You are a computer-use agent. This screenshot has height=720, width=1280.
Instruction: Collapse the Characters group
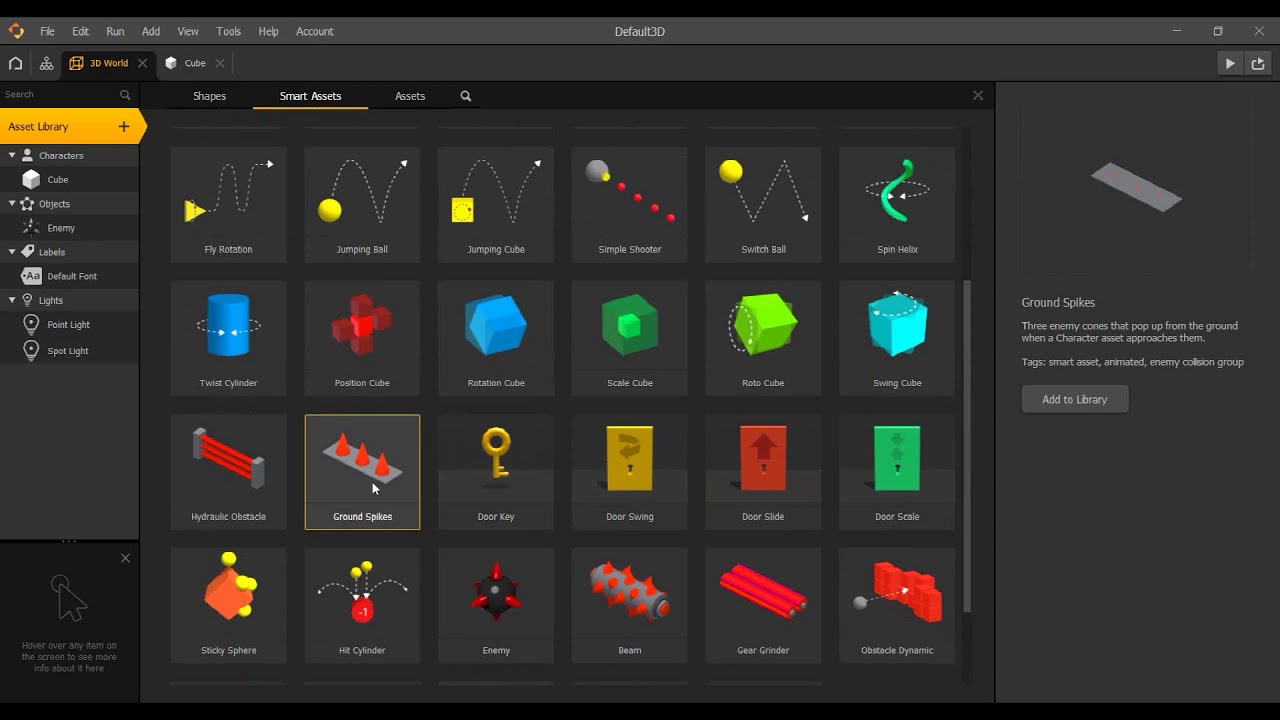(x=12, y=155)
